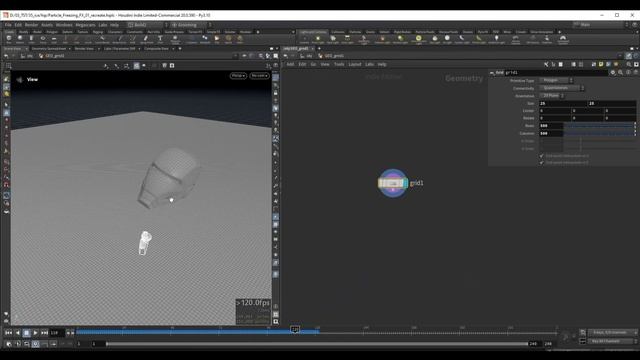
Task: Add a Sky Light from the shelf
Action: click(435, 39)
